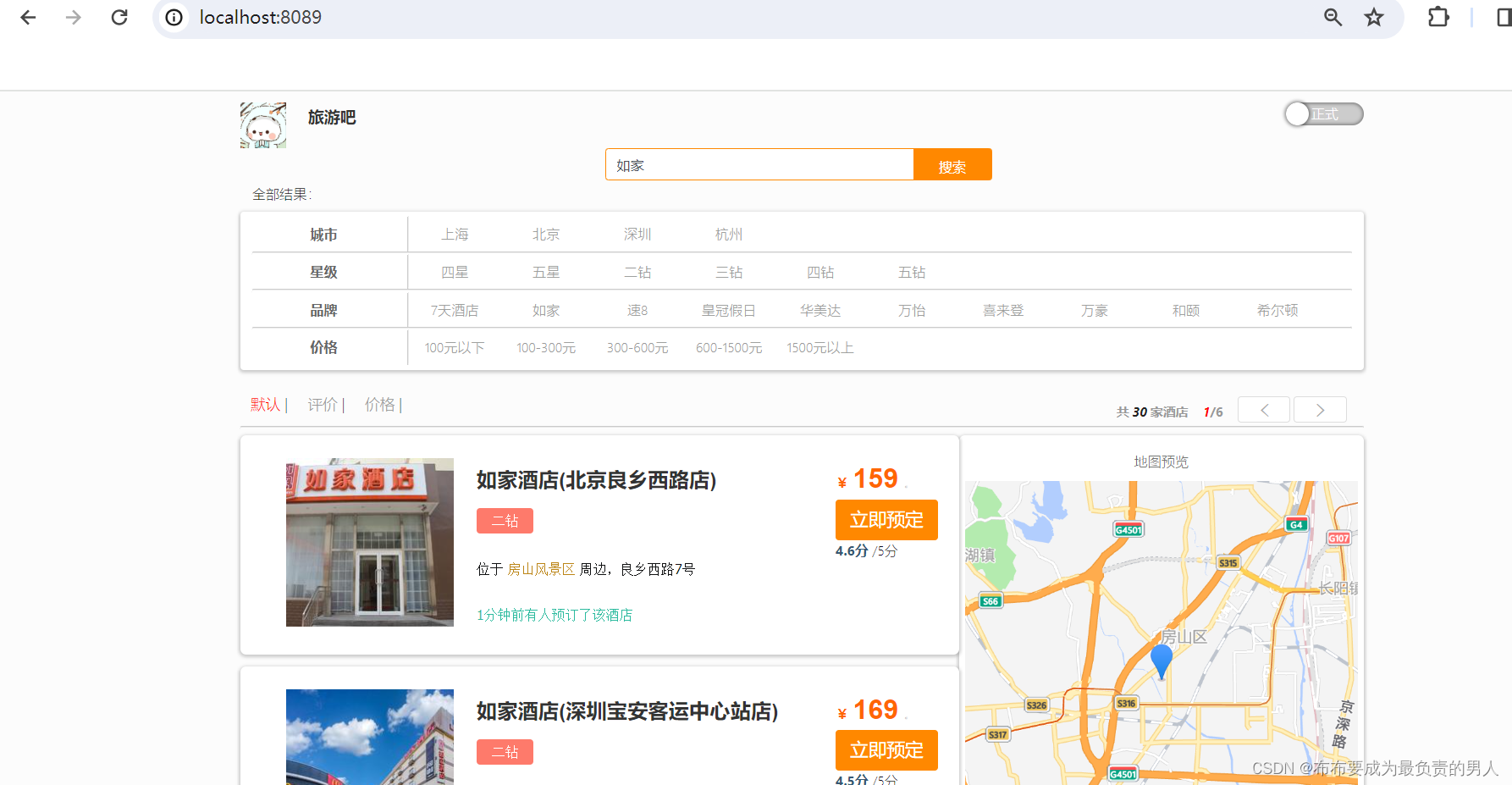Choose the 华美达 brand filter

(820, 311)
